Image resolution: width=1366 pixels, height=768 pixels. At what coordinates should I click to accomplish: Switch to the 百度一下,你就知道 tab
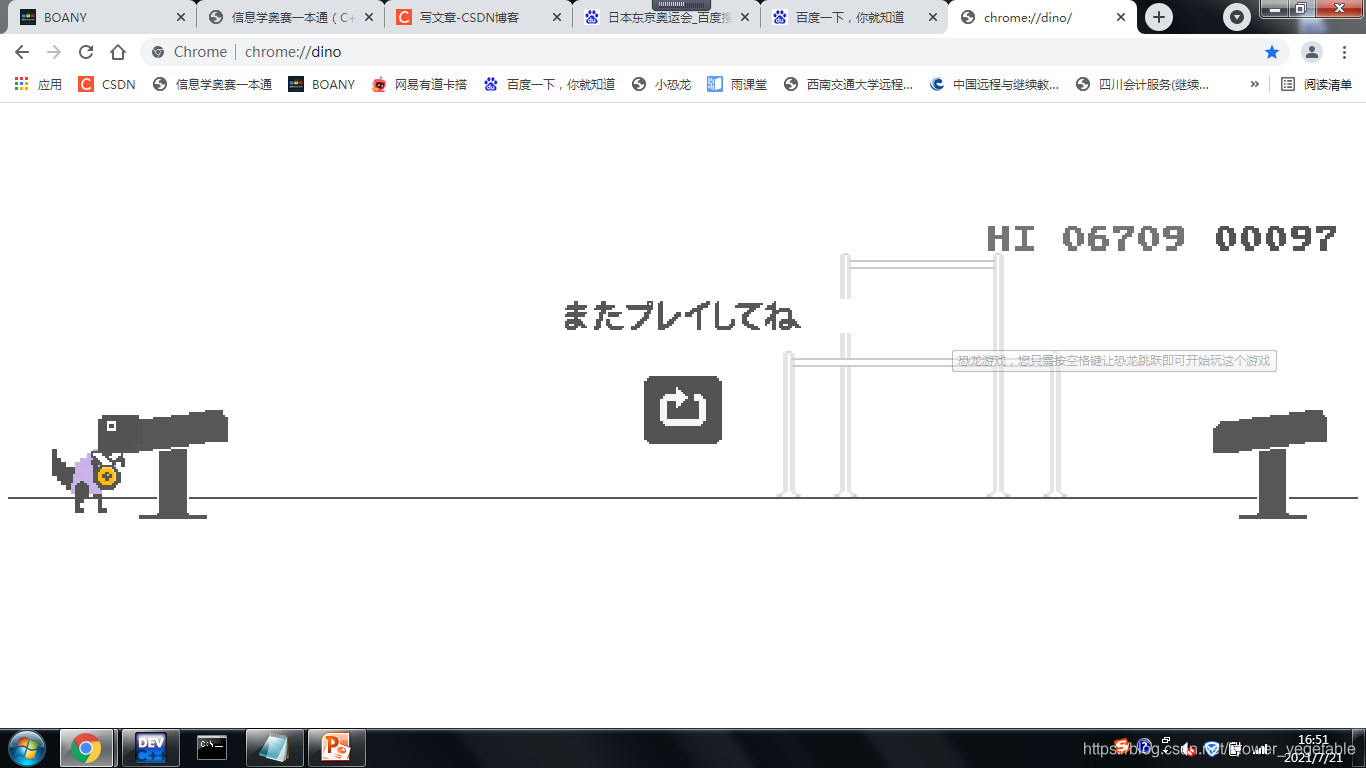854,17
